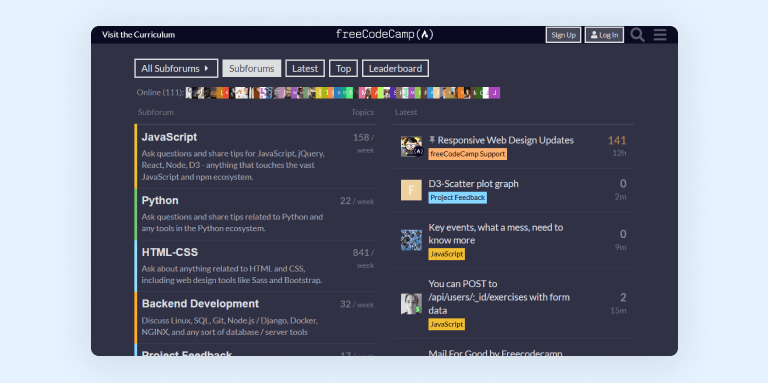768x383 pixels.
Task: Click the freeCodeCamp Support category tag
Action: pyautogui.click(x=468, y=154)
